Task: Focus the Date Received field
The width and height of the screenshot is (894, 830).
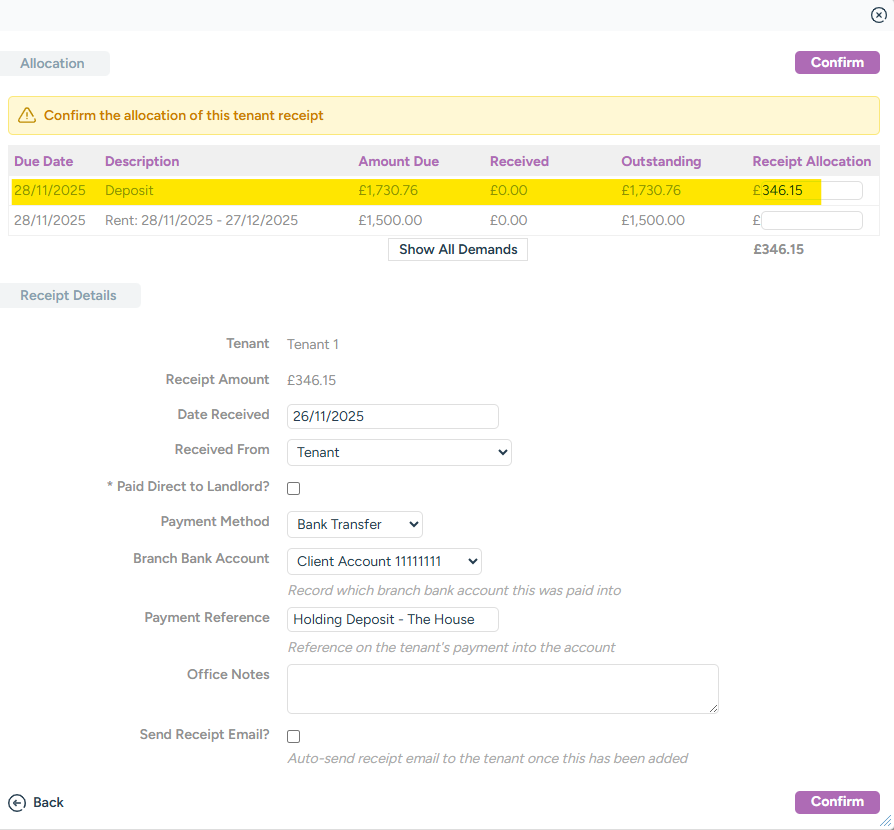Action: [392, 416]
